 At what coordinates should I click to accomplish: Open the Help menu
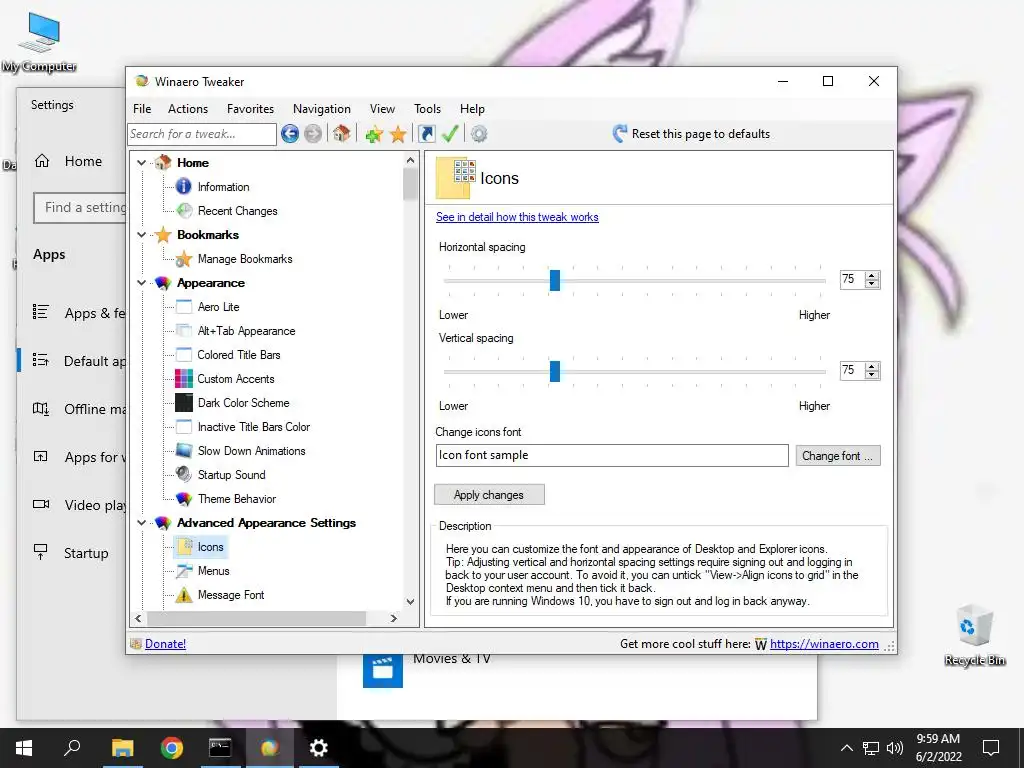472,109
